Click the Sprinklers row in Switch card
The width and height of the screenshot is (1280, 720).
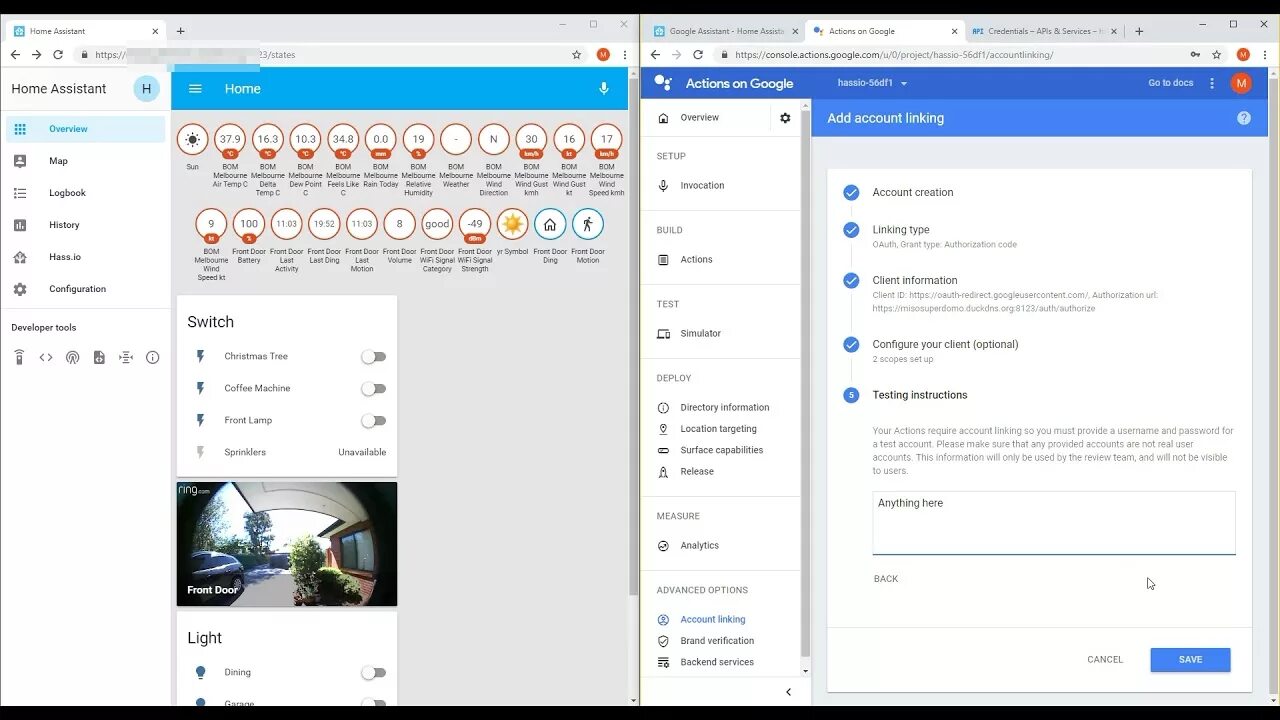coord(287,453)
